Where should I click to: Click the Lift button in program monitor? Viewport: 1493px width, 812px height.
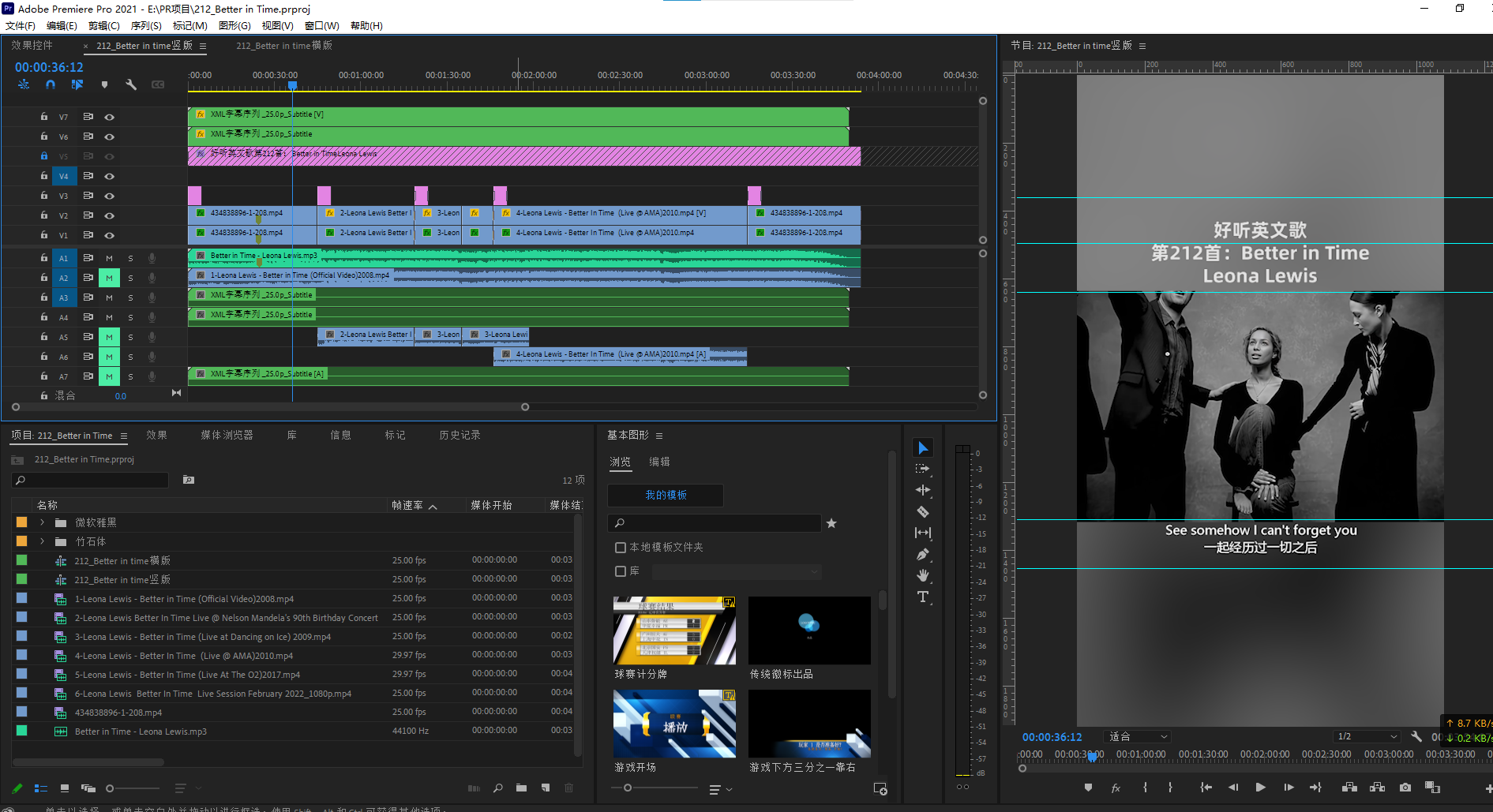coord(1349,787)
